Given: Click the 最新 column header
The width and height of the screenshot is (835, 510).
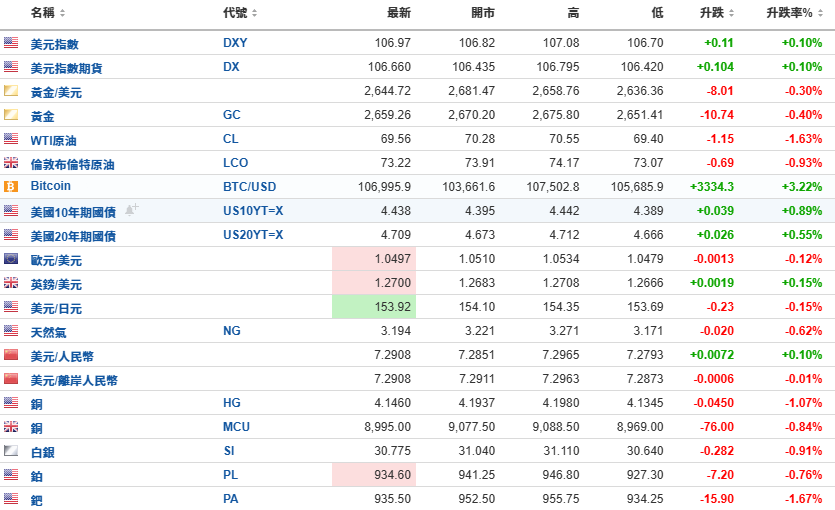Looking at the screenshot, I should click(398, 13).
